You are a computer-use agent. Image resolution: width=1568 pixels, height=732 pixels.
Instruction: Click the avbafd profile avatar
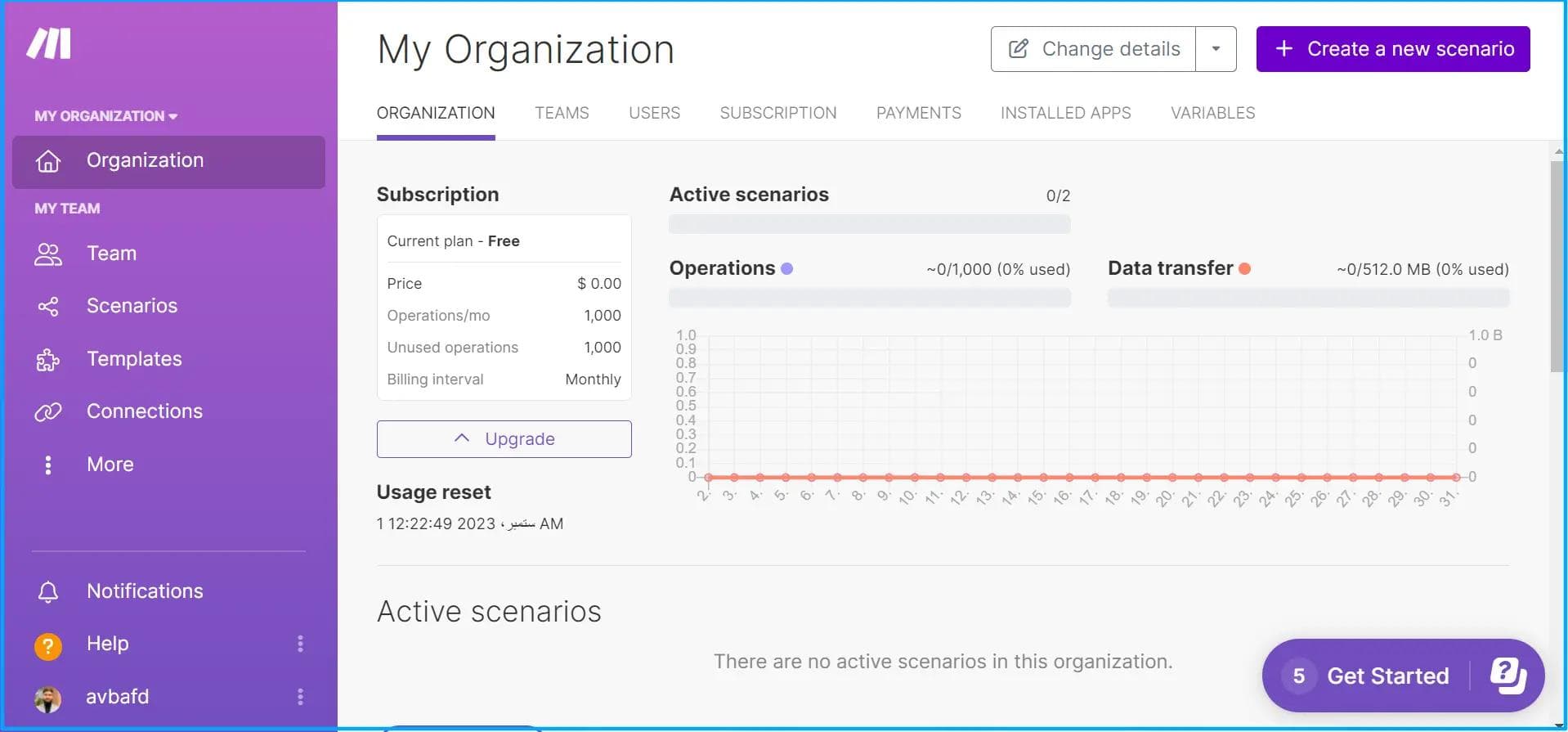tap(48, 698)
